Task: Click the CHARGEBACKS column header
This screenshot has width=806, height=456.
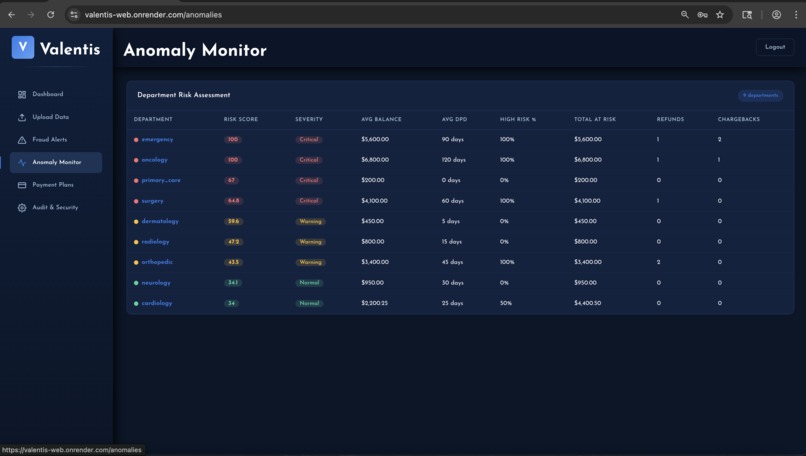Action: coord(739,119)
